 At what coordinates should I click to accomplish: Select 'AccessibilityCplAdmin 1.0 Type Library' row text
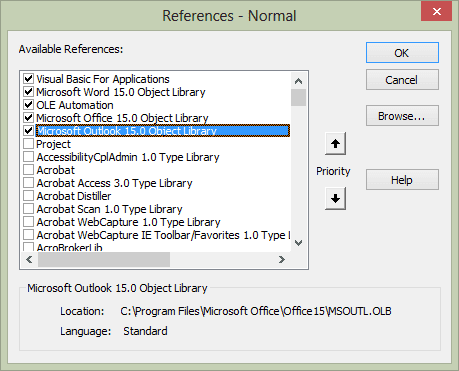point(128,157)
